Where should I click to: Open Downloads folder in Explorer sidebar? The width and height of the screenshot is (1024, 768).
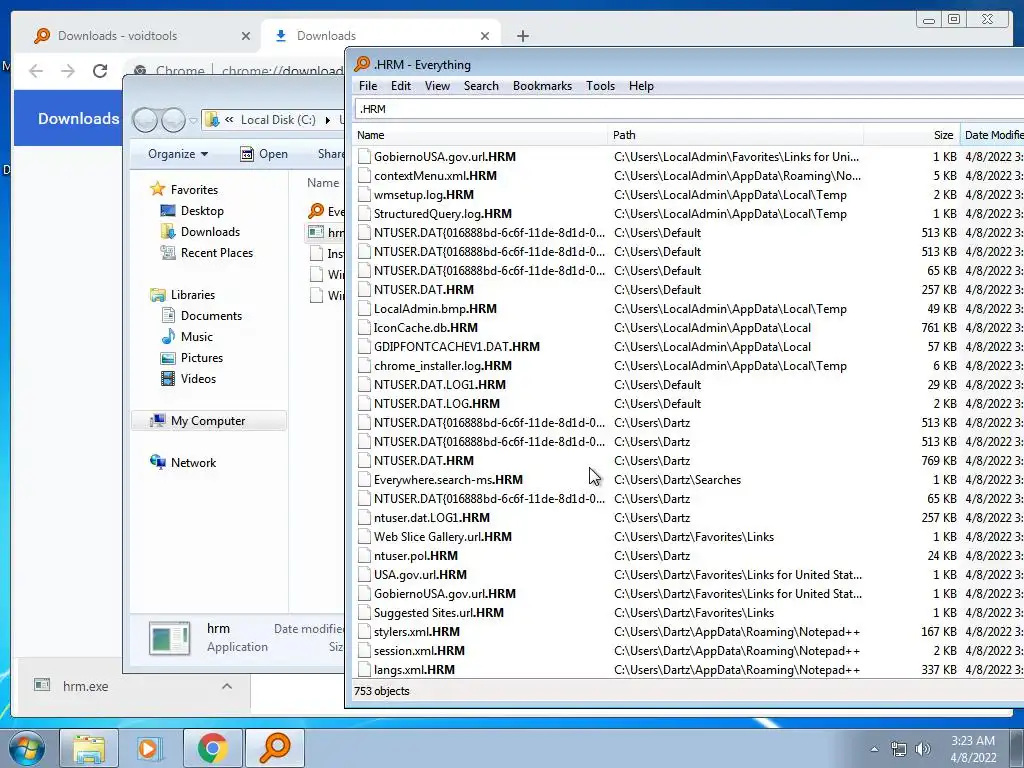pyautogui.click(x=210, y=232)
